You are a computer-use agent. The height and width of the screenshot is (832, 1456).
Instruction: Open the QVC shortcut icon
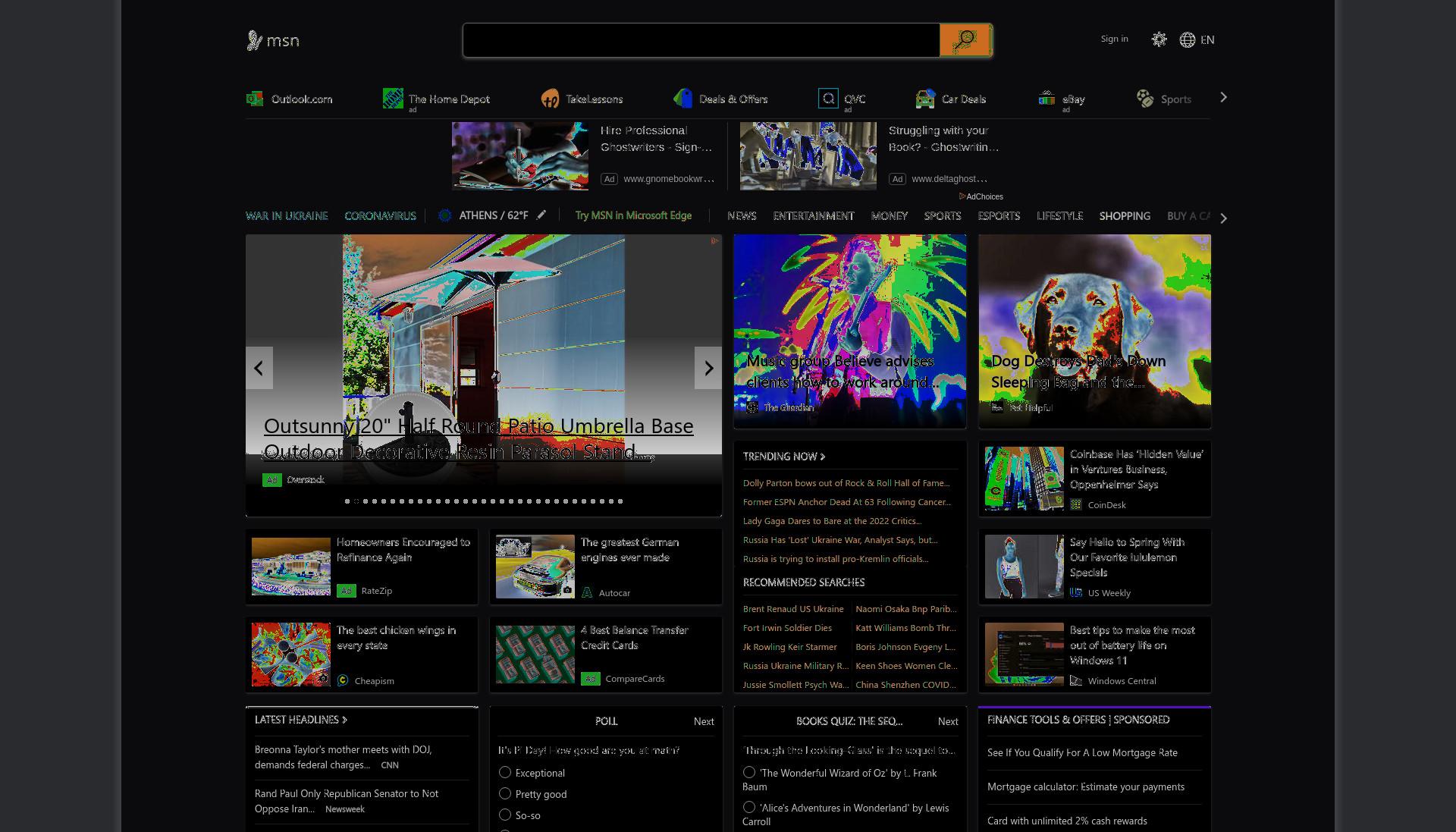pos(828,99)
